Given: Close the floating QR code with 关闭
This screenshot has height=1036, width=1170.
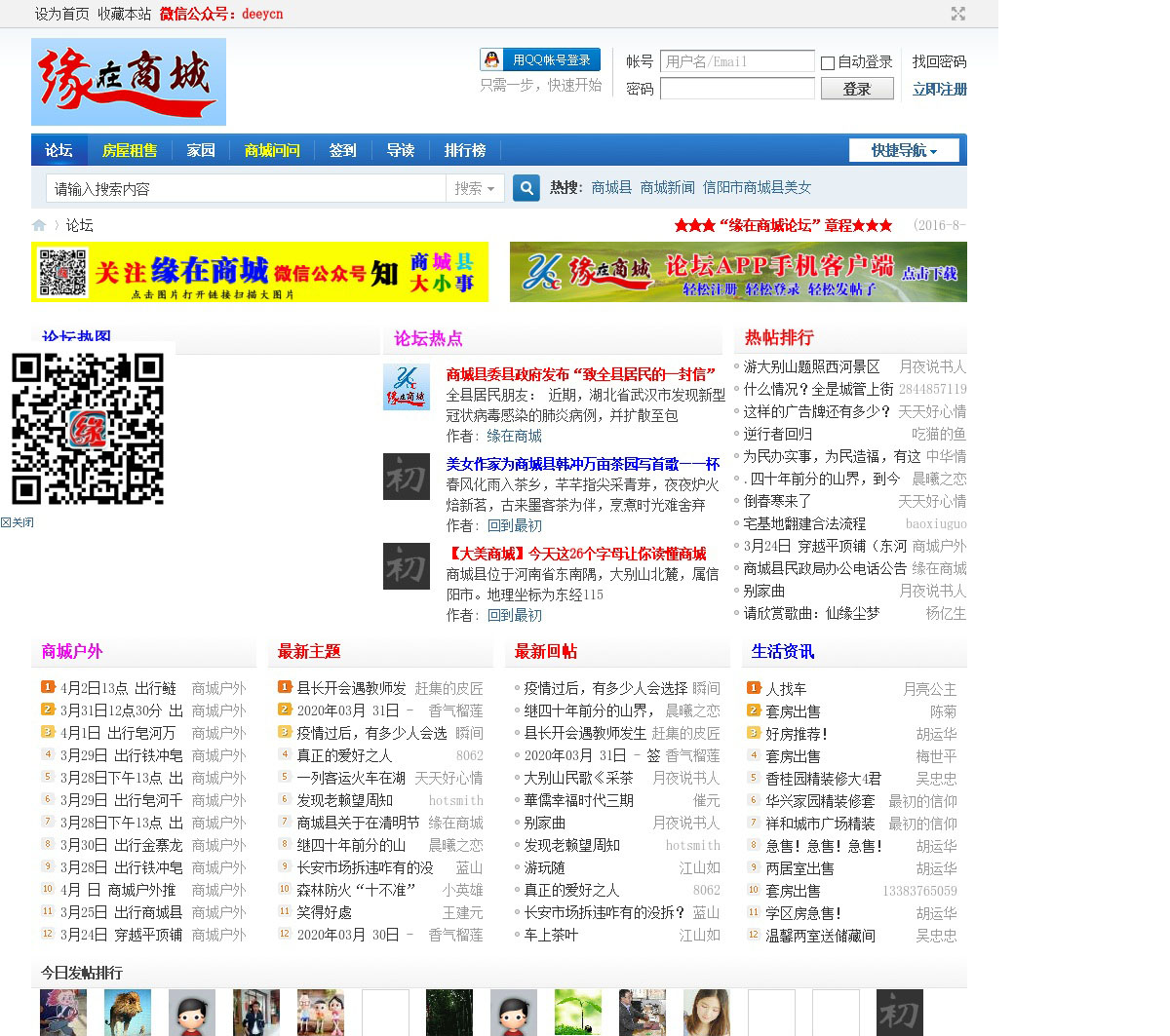Looking at the screenshot, I should coord(18,522).
